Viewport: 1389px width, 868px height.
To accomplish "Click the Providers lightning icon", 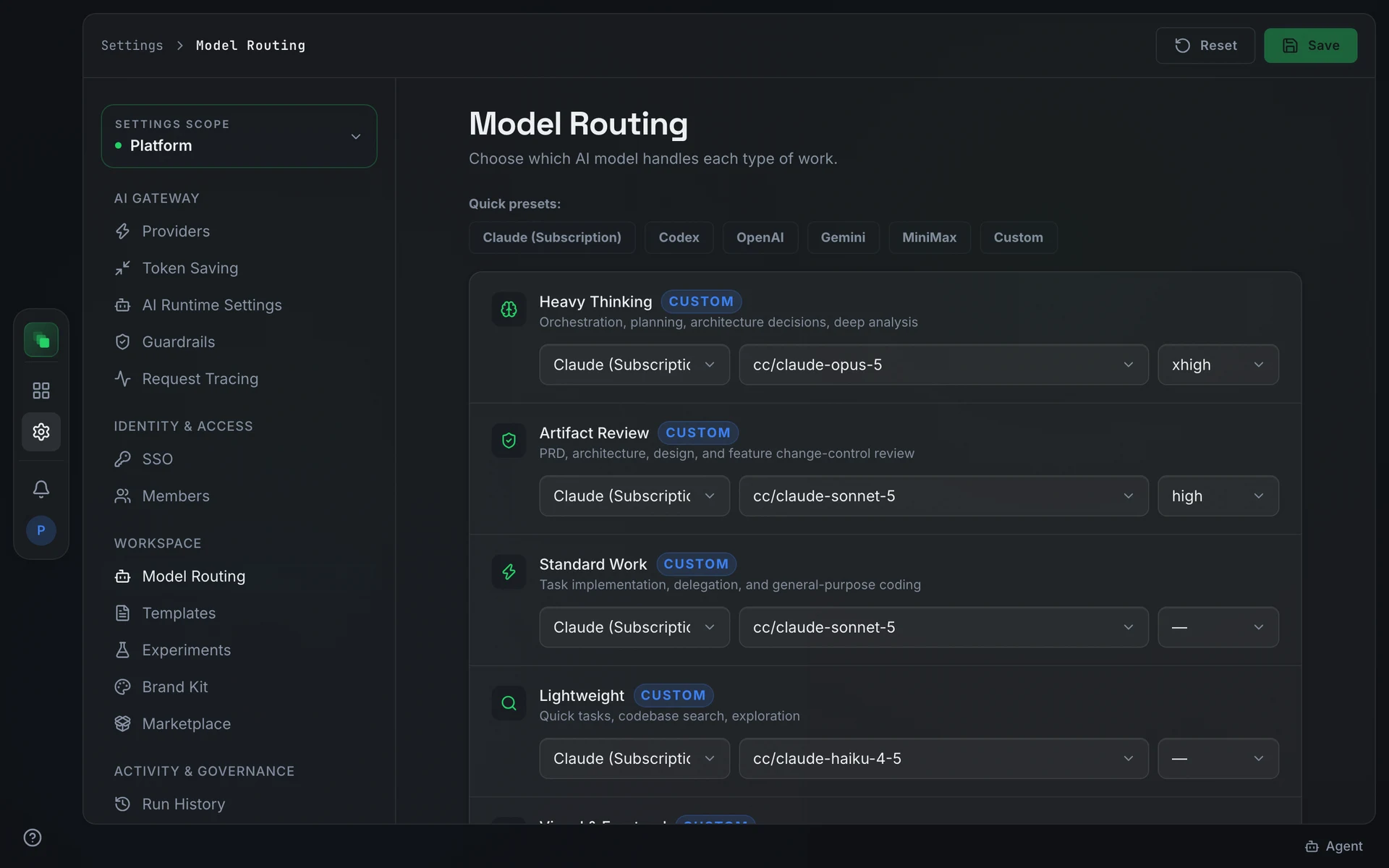I will 123,231.
